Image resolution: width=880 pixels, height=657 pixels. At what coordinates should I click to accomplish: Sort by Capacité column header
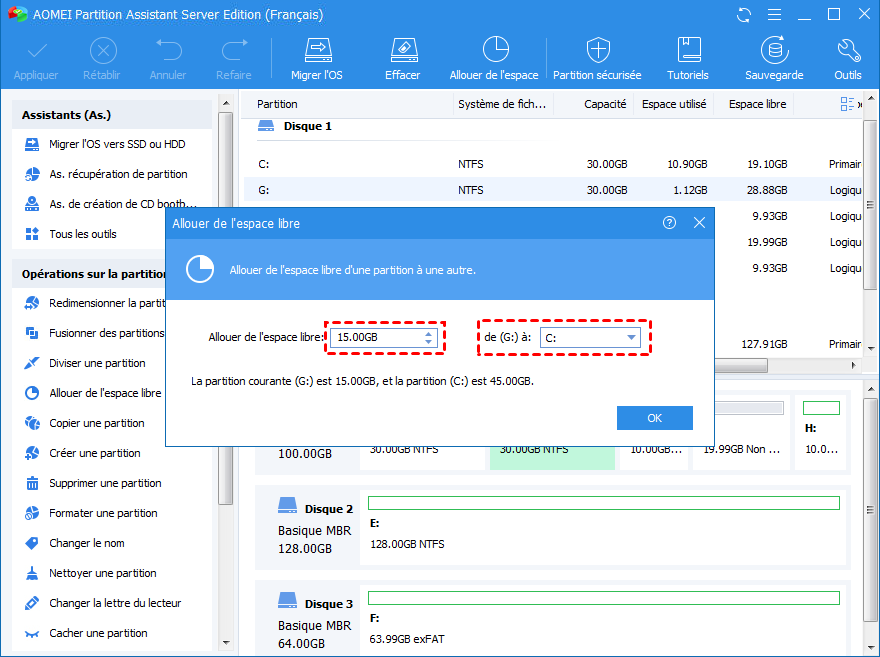pos(605,104)
